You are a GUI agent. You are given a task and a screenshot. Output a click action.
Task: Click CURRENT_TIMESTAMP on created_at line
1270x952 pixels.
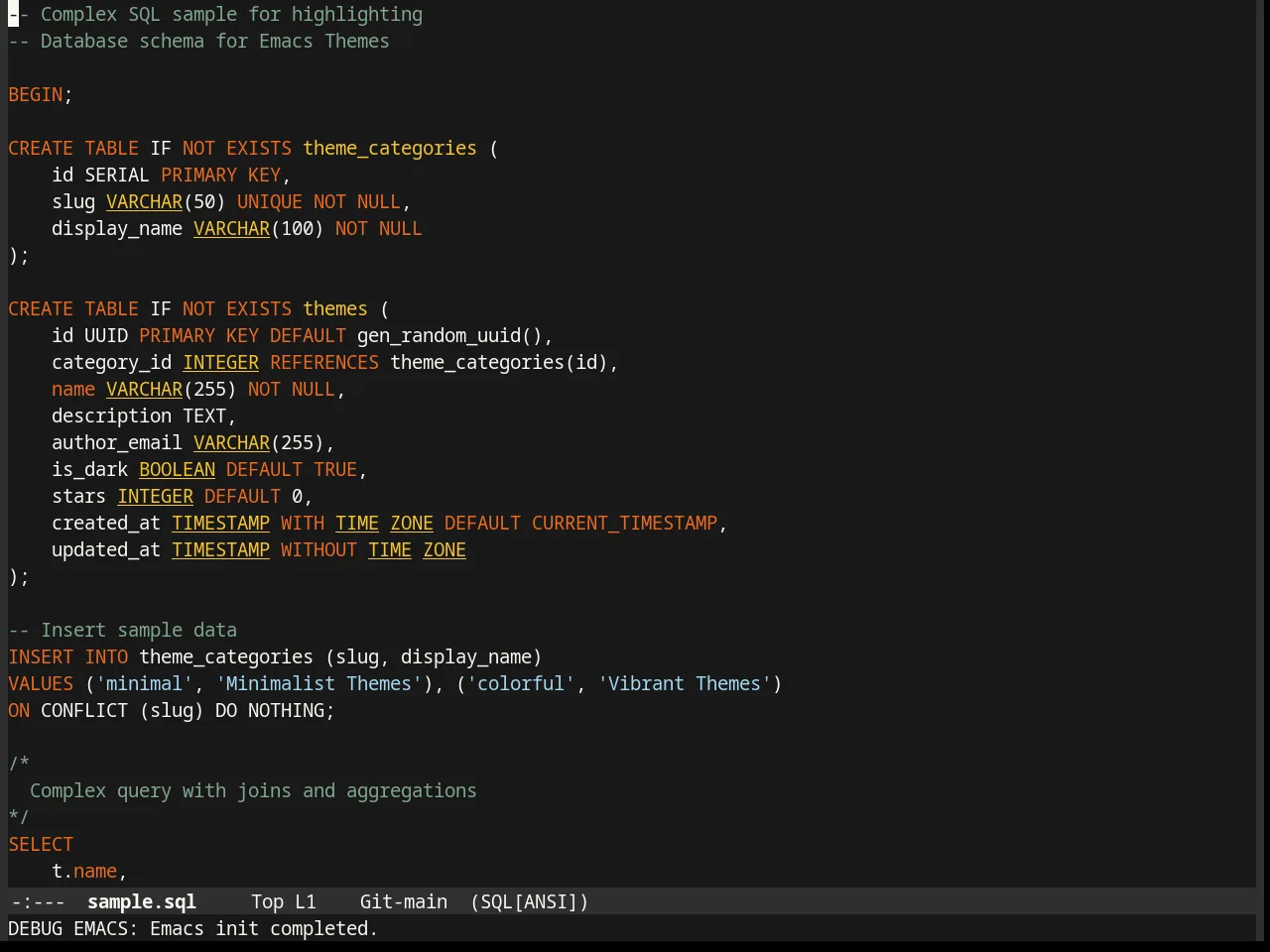tap(624, 523)
